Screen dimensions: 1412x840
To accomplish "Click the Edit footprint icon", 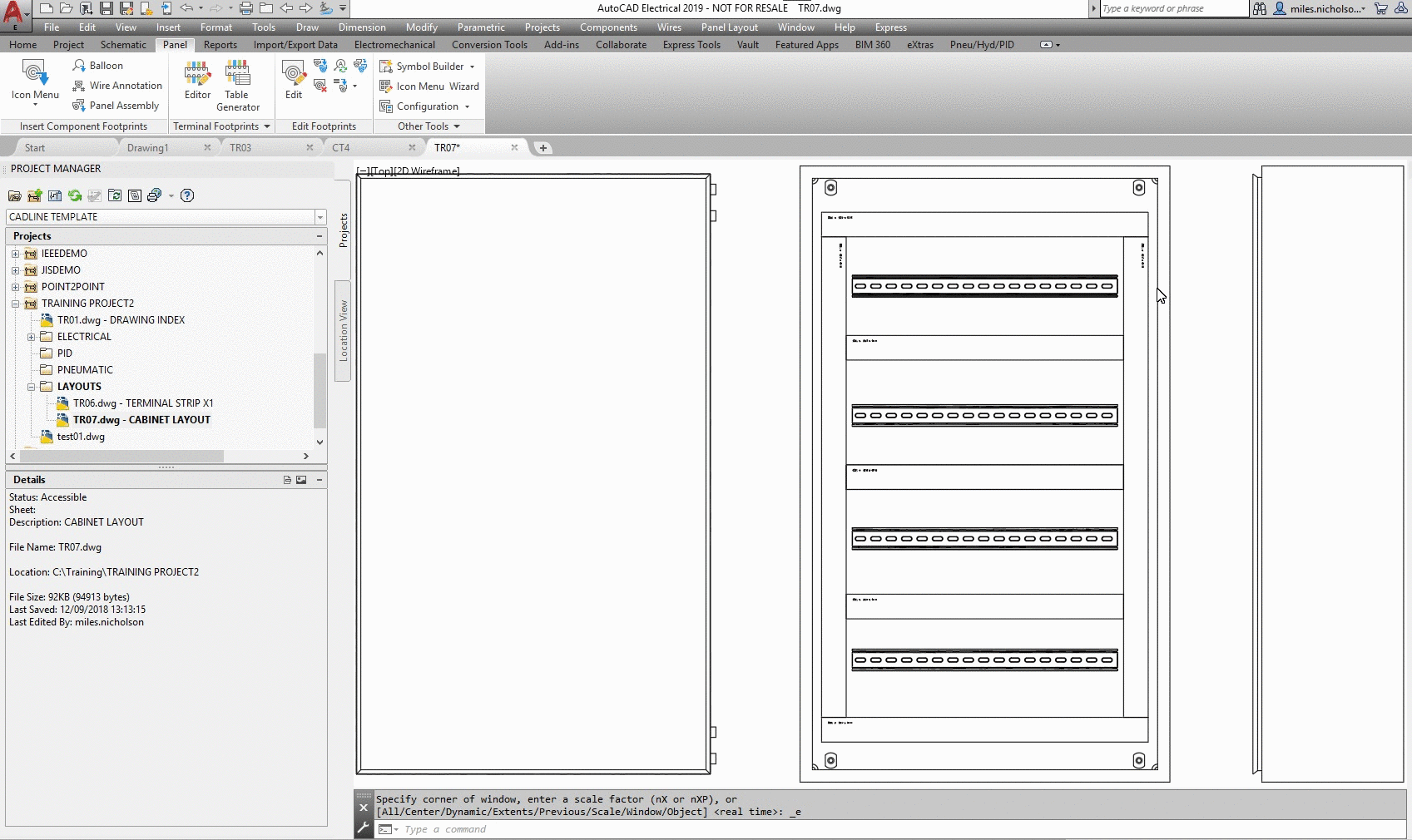I will 294,80.
